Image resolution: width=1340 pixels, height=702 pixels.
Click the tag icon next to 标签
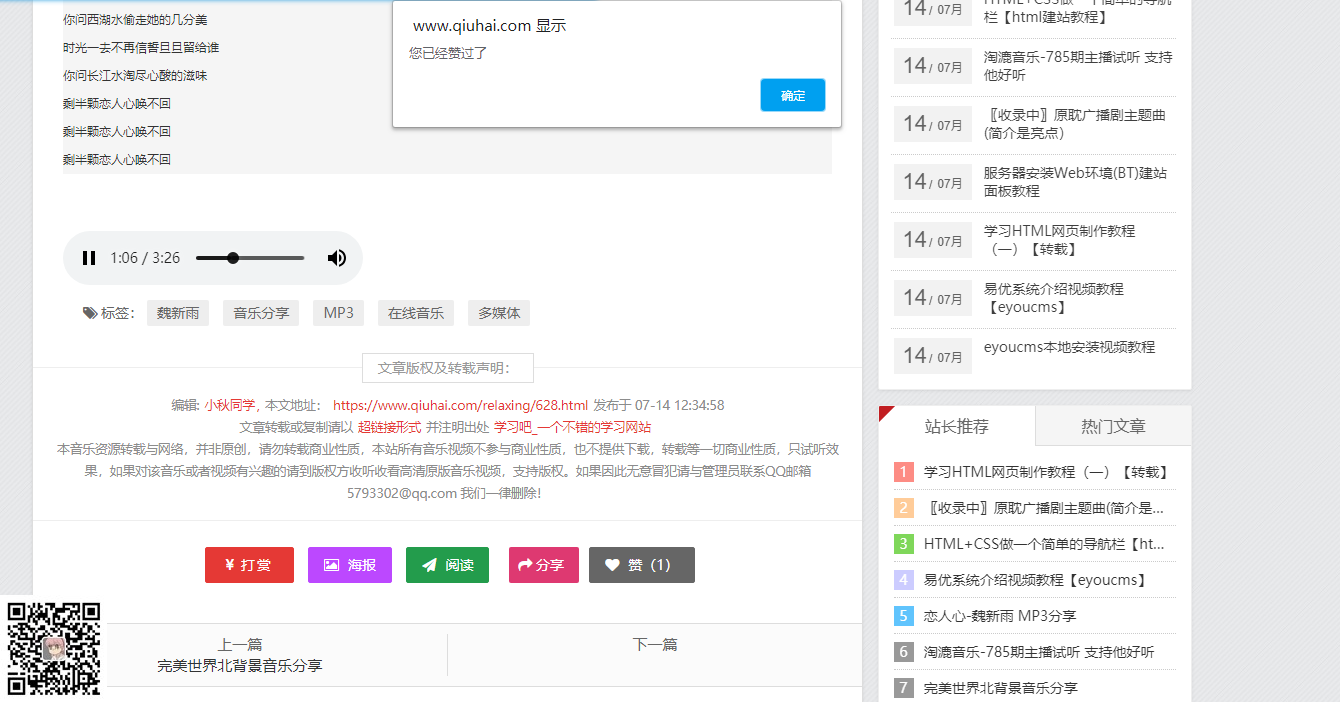(x=90, y=312)
